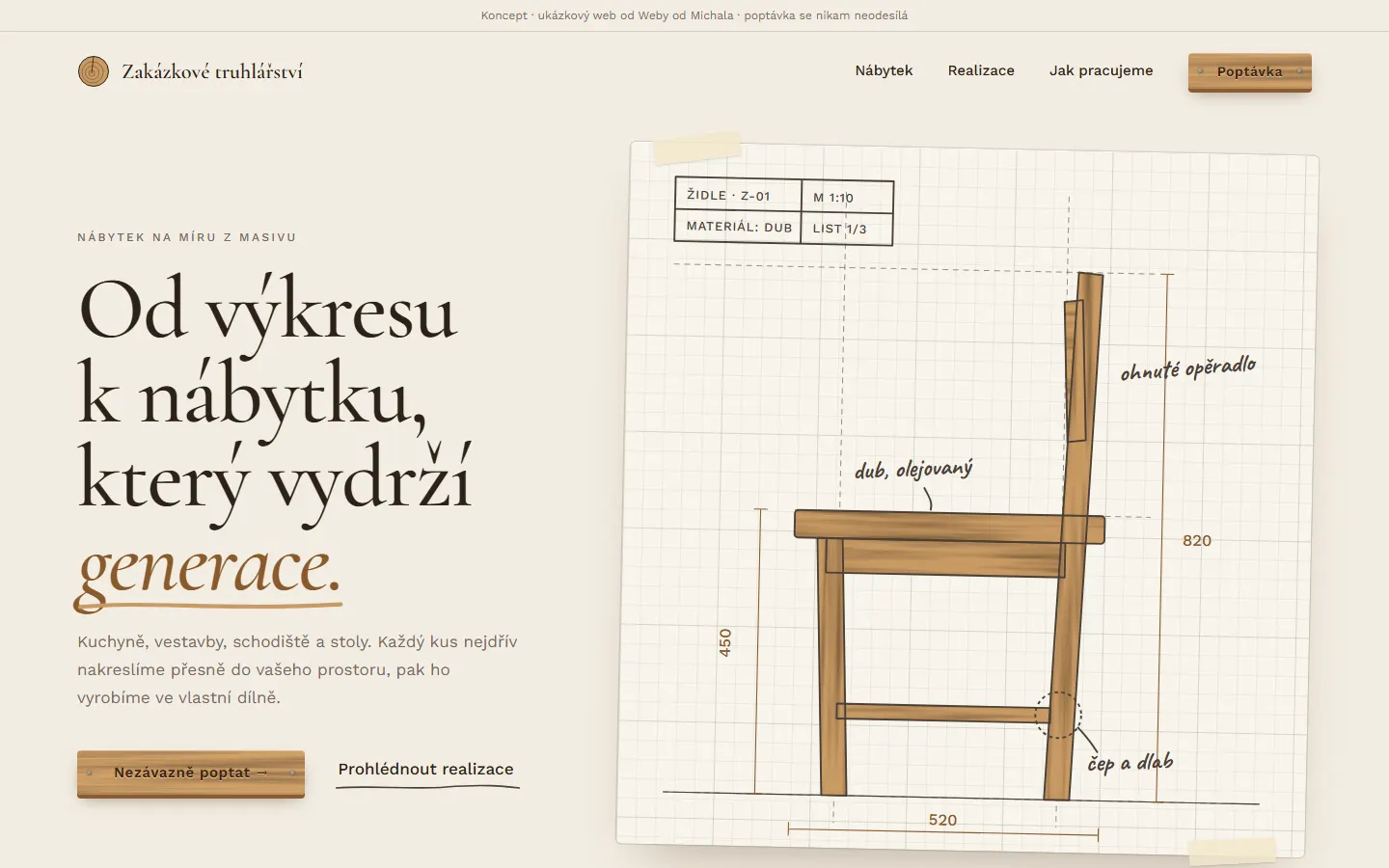Click the M 1:10 scale cell
This screenshot has height=868, width=1389.
click(847, 197)
